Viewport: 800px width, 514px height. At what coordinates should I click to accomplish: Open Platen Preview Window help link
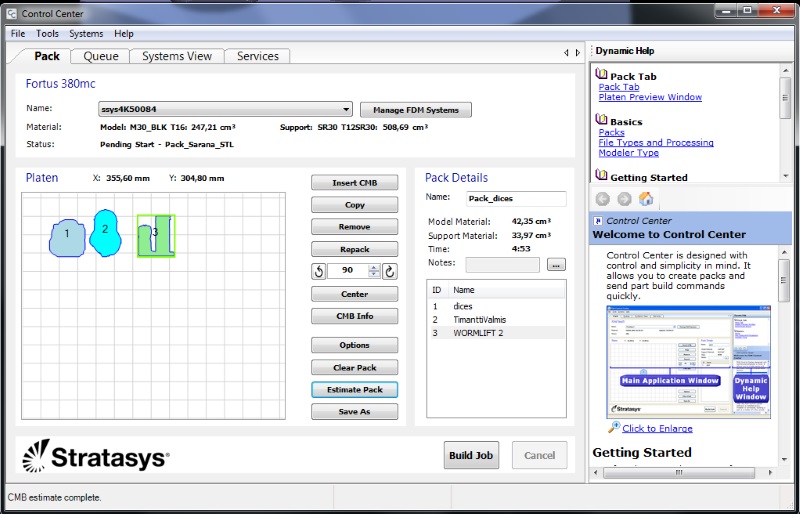click(x=650, y=97)
